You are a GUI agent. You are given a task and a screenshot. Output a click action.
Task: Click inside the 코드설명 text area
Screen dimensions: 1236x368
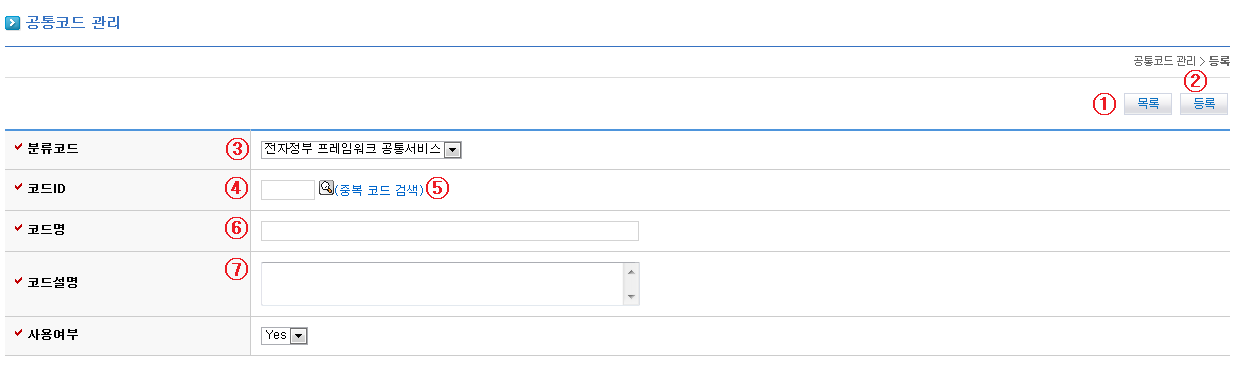pyautogui.click(x=442, y=284)
